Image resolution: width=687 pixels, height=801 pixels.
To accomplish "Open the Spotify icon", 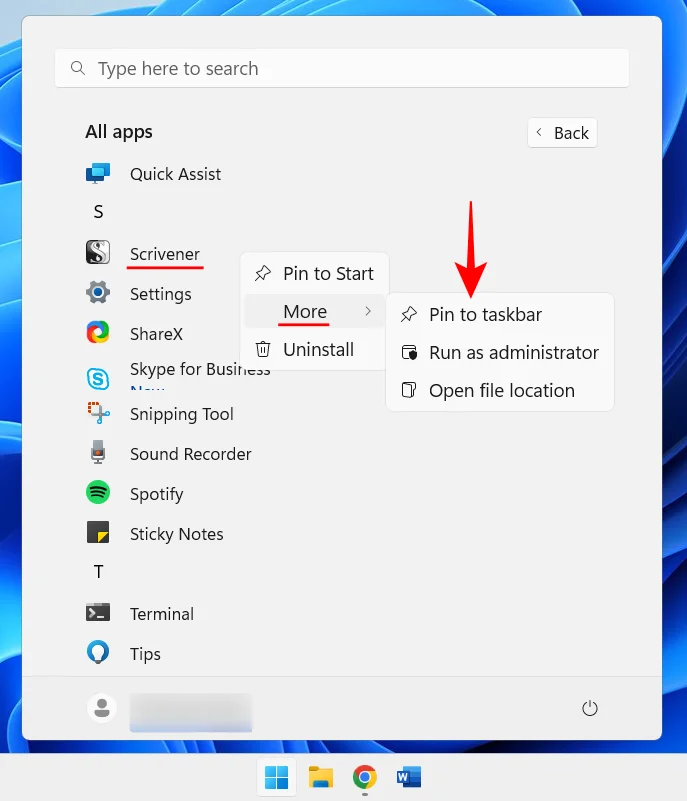I will pos(98,493).
